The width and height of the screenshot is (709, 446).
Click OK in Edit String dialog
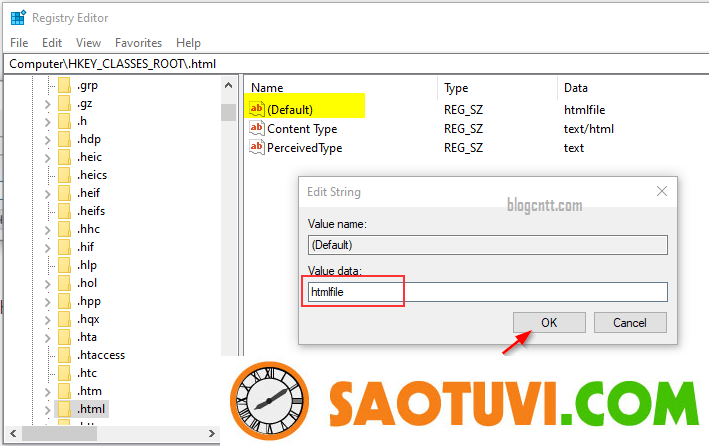pyautogui.click(x=549, y=323)
